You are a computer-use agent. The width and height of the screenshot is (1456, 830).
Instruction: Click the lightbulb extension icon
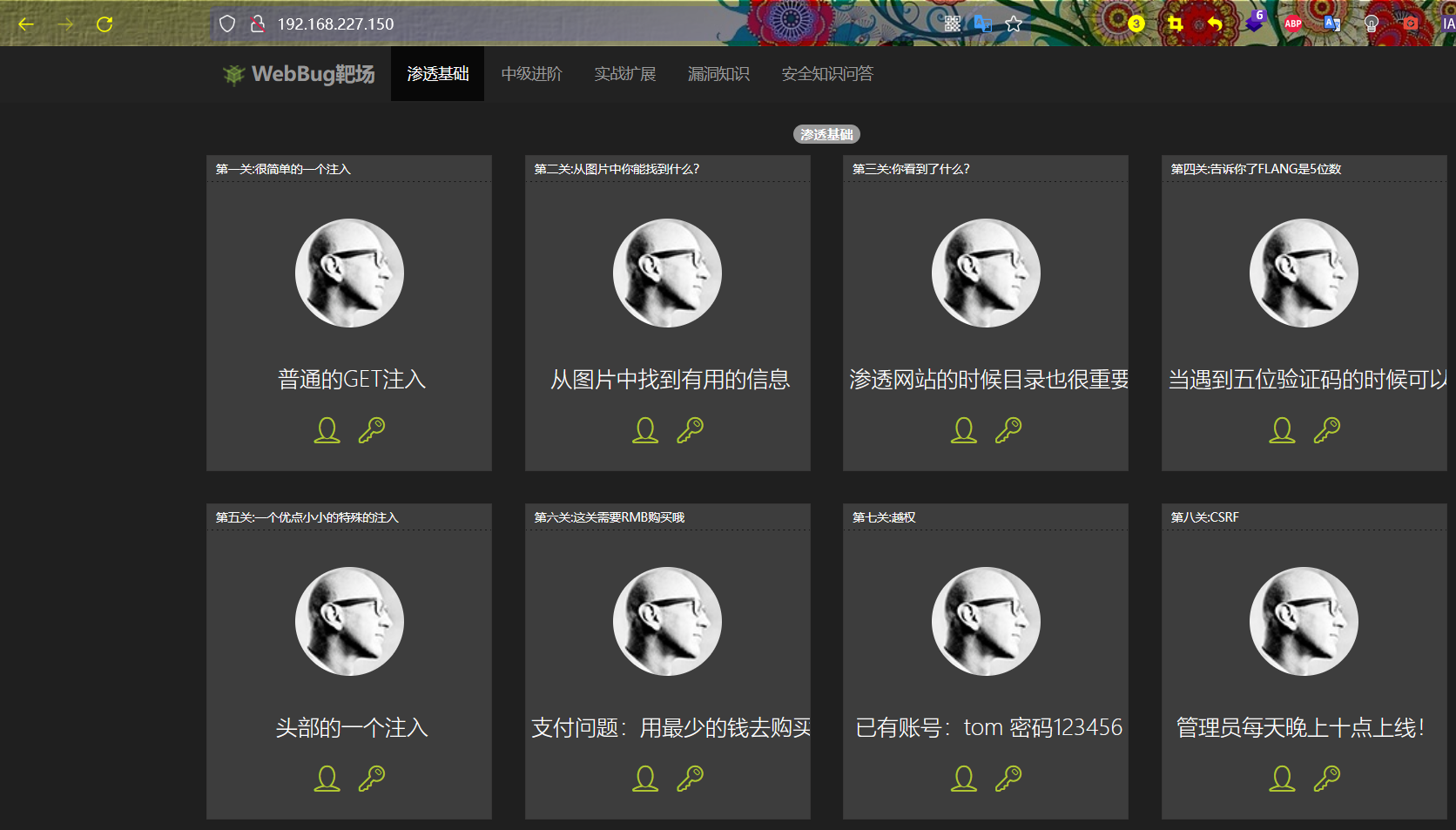tap(1372, 24)
